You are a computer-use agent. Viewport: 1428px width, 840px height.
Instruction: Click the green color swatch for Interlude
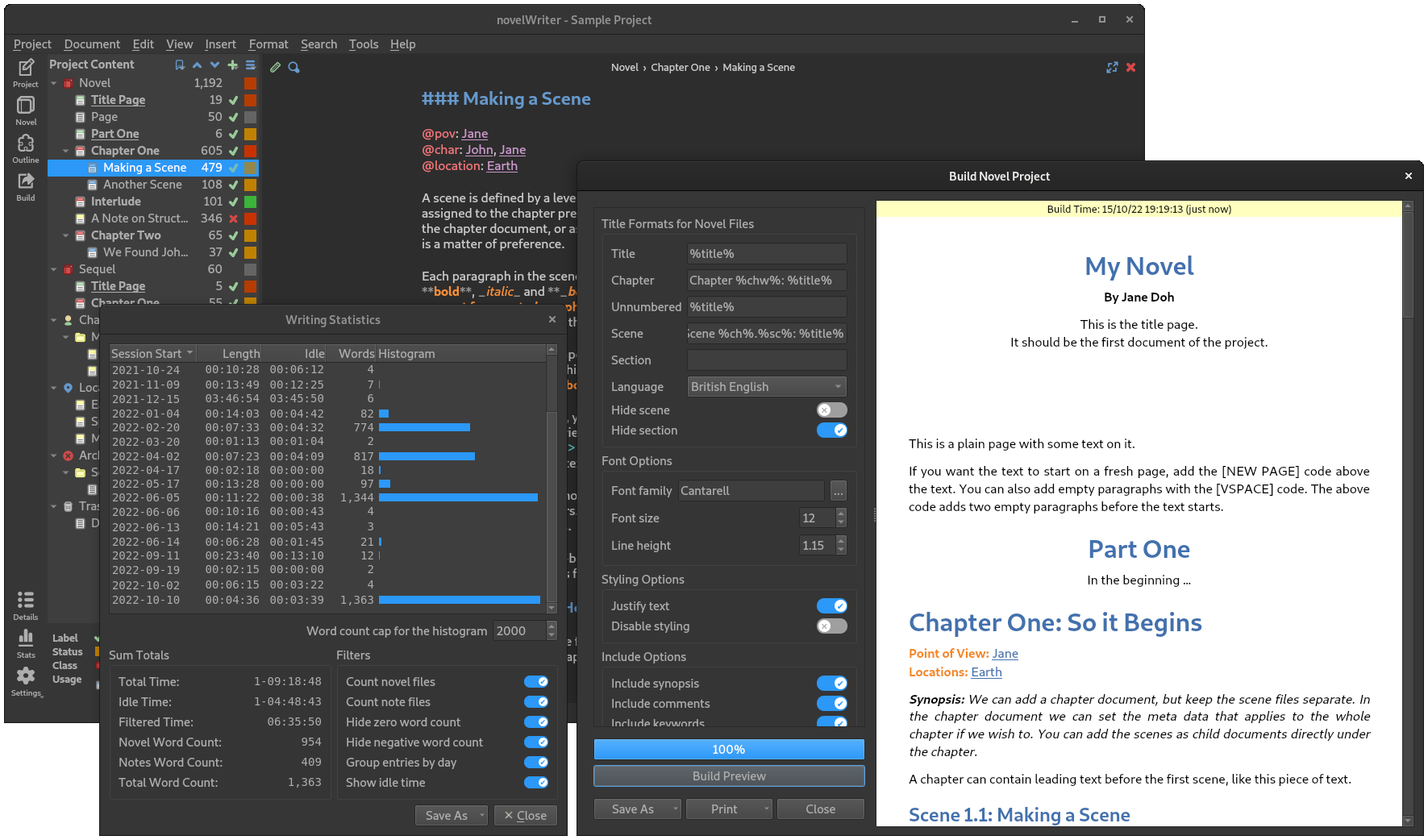point(251,202)
